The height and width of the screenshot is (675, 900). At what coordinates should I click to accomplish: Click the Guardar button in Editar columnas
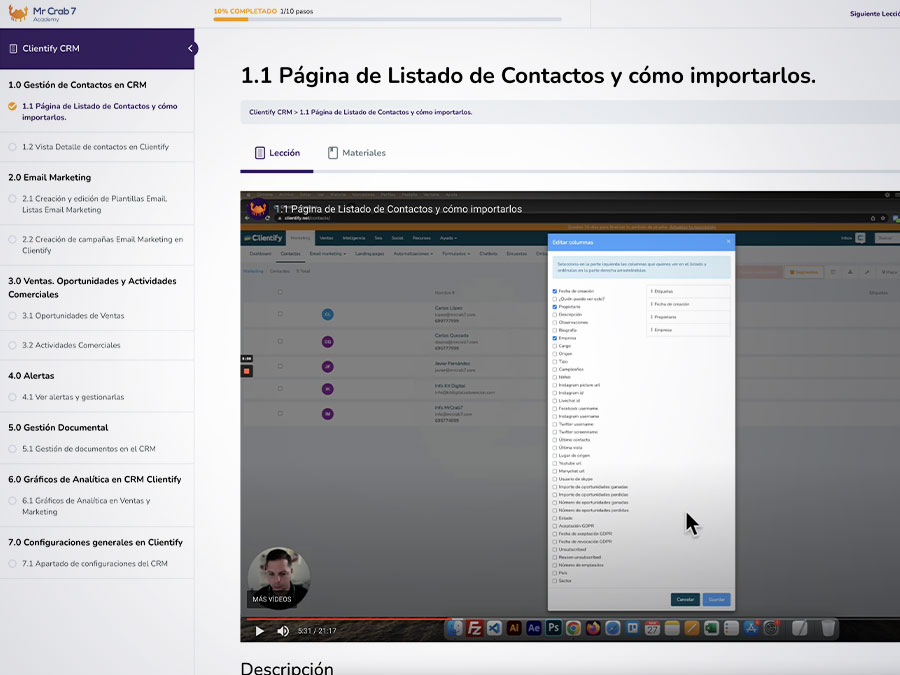[716, 599]
